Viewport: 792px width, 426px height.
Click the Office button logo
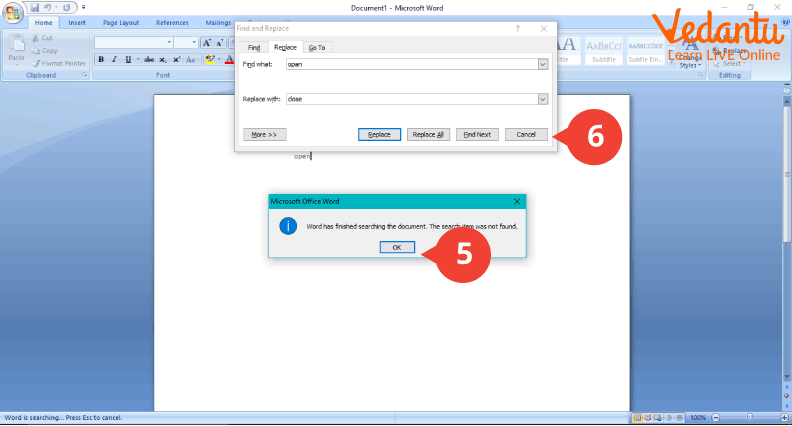[x=12, y=10]
